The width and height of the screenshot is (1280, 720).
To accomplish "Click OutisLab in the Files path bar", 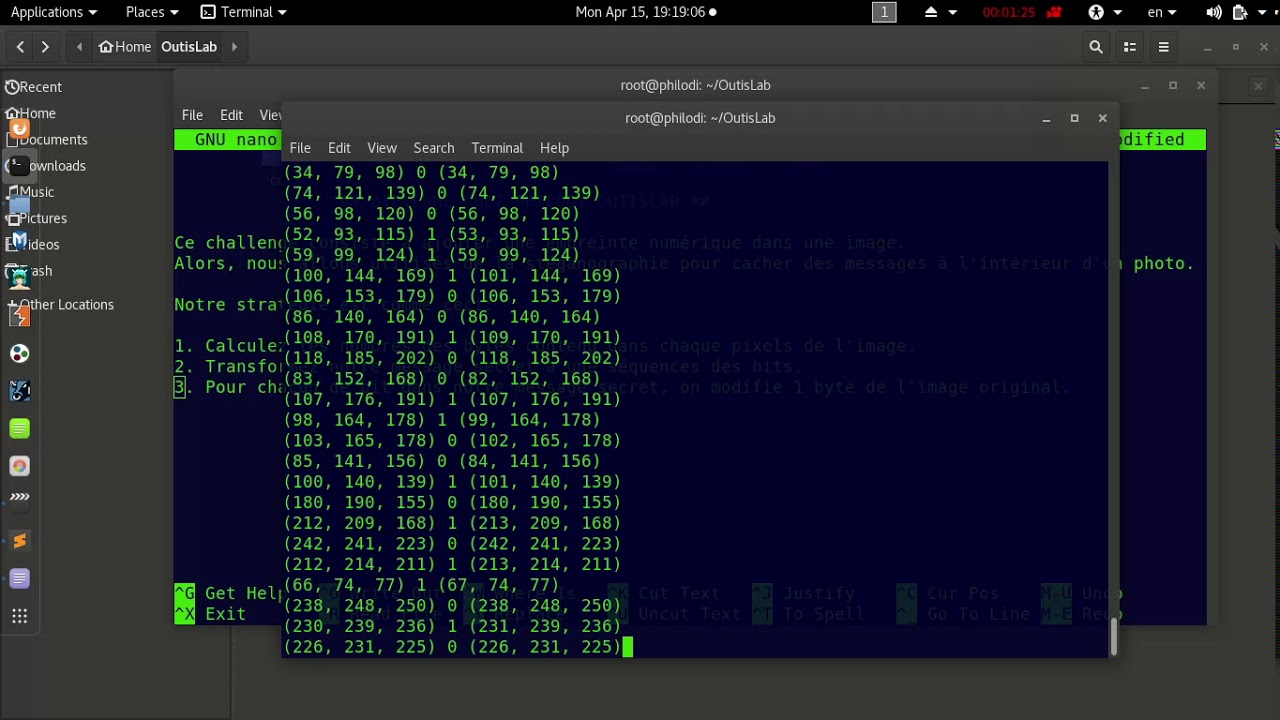I will (189, 47).
